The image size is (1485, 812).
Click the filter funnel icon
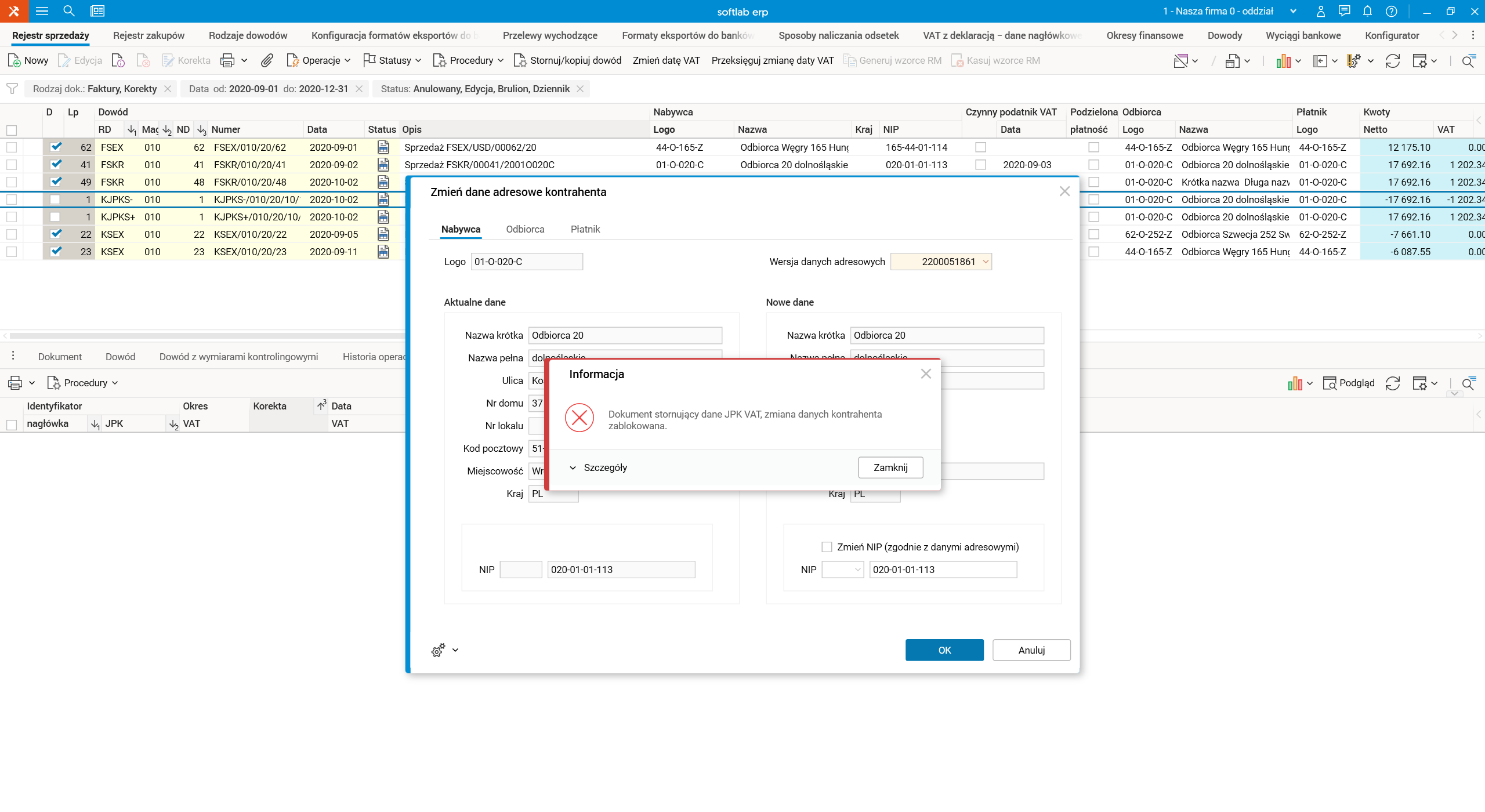(x=12, y=89)
